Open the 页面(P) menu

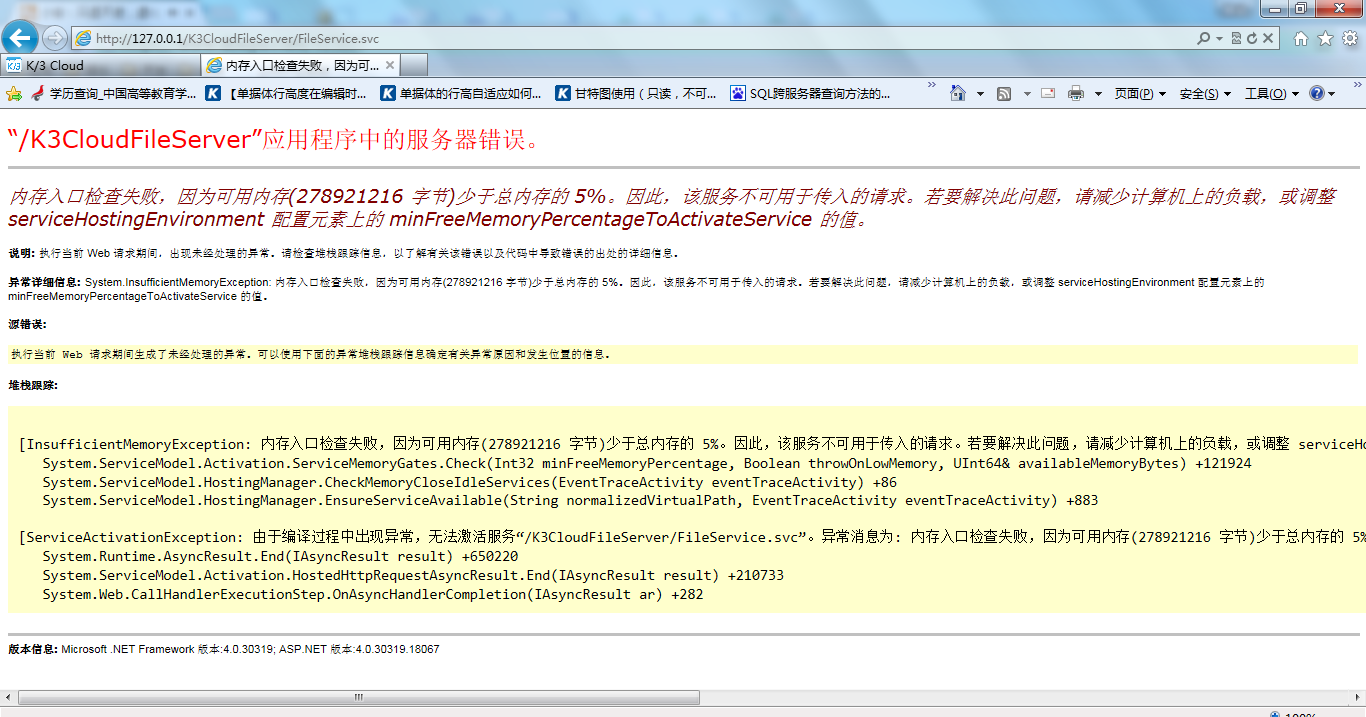pos(1140,93)
